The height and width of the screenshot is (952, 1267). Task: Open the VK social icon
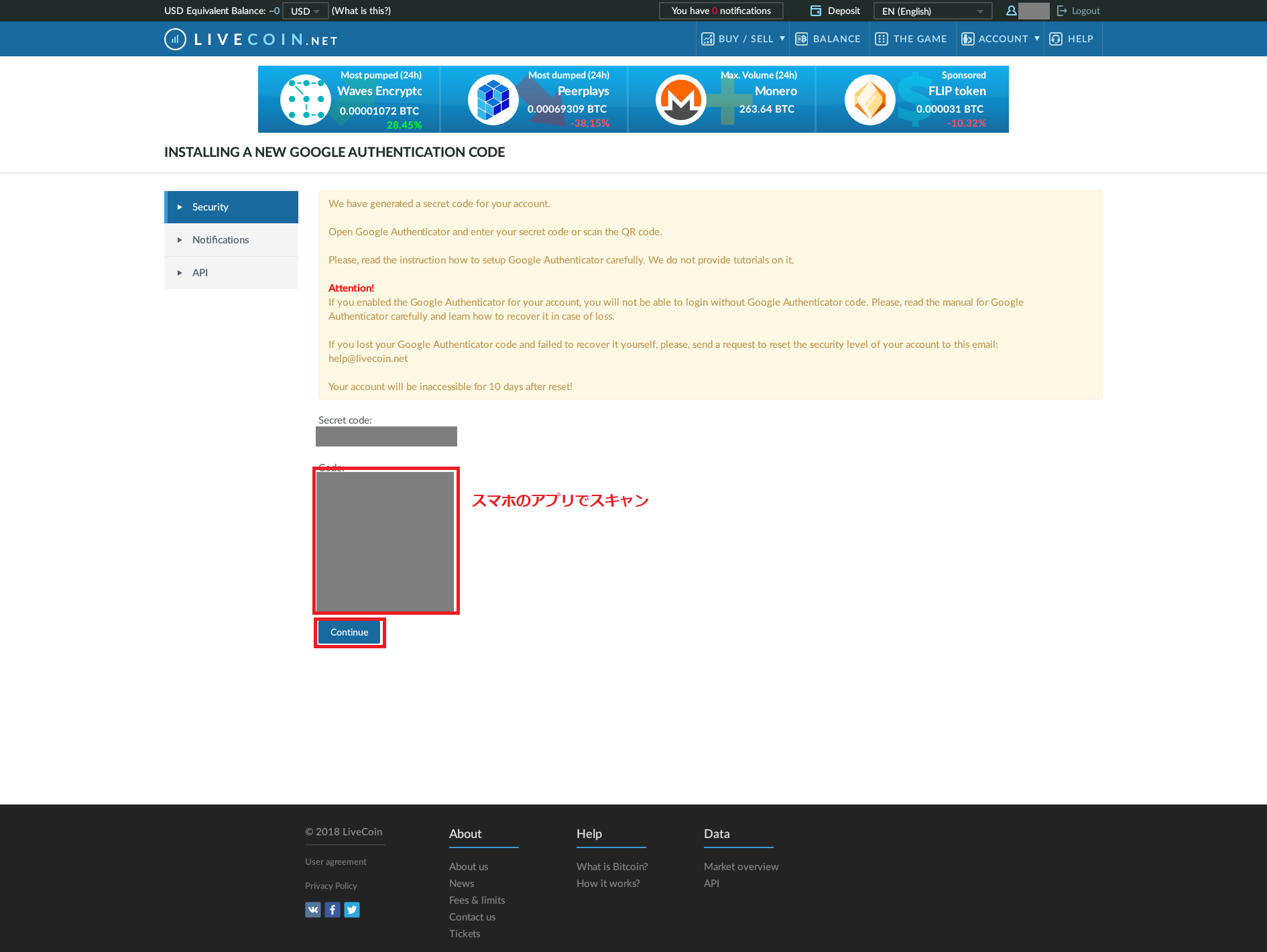pos(313,910)
